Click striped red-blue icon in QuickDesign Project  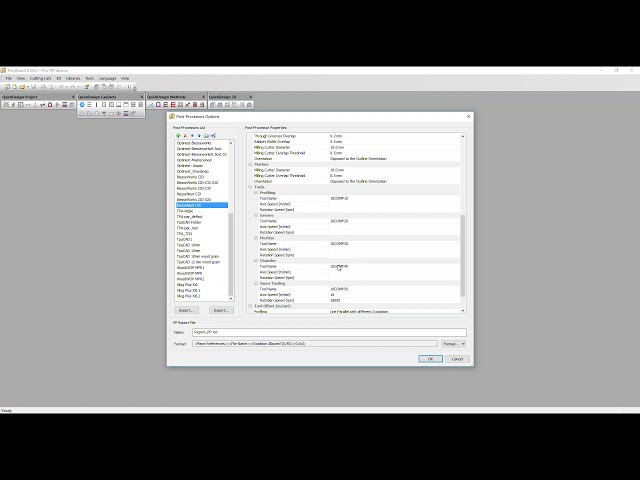coord(64,105)
